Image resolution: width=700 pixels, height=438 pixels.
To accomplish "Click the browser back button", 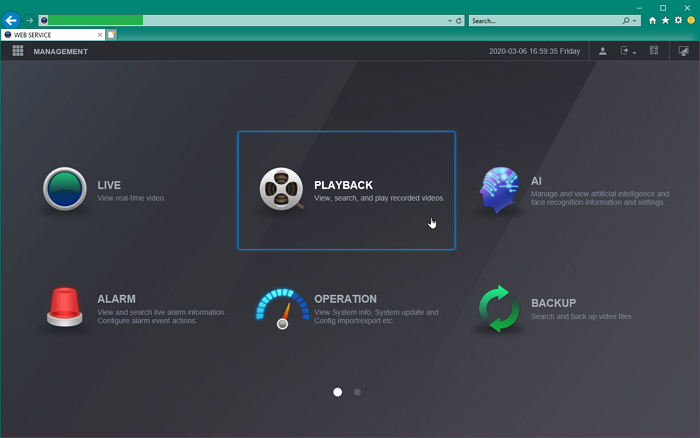I will point(12,19).
